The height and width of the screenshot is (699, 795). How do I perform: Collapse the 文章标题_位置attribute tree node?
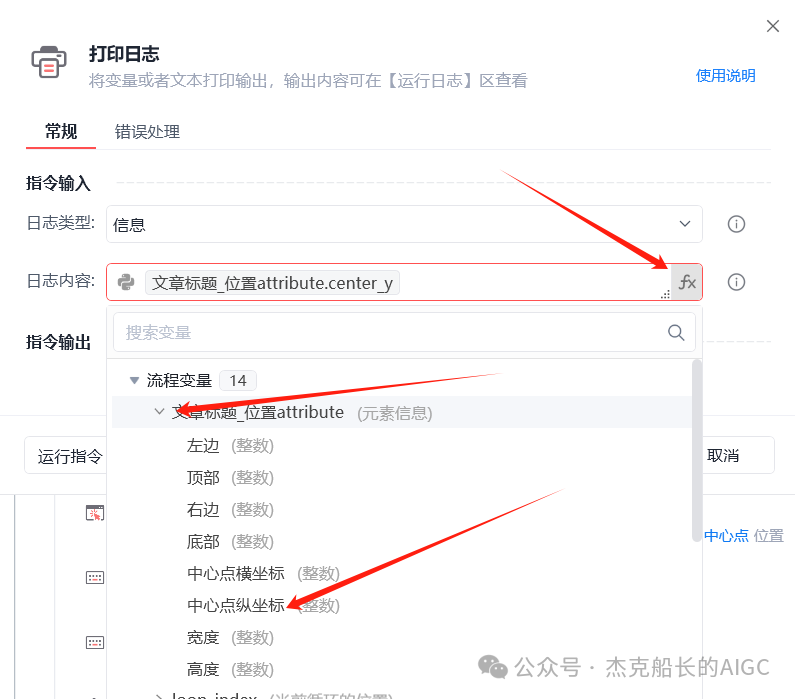[x=159, y=412]
